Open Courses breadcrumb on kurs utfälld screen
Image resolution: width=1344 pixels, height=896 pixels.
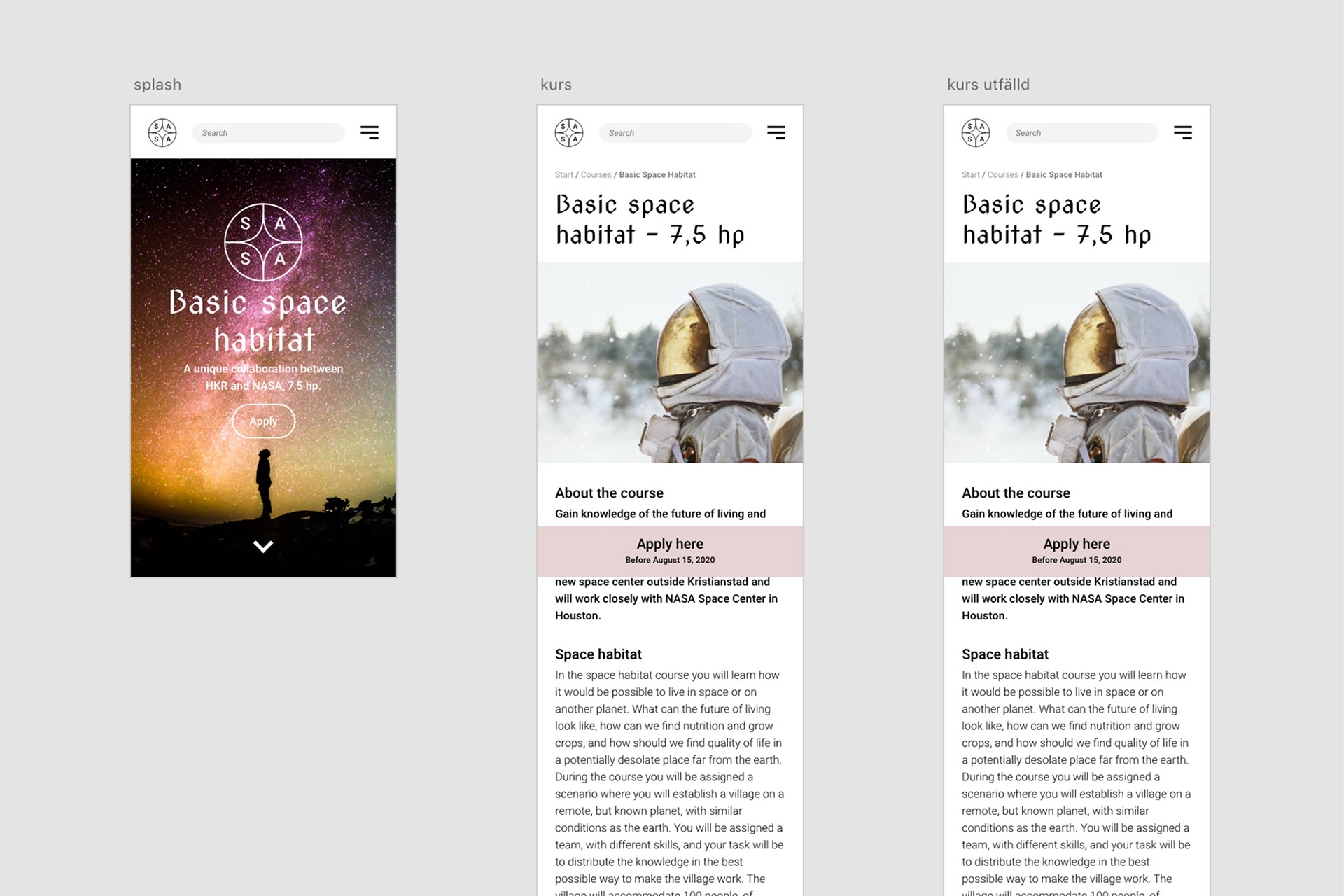[x=1002, y=175]
